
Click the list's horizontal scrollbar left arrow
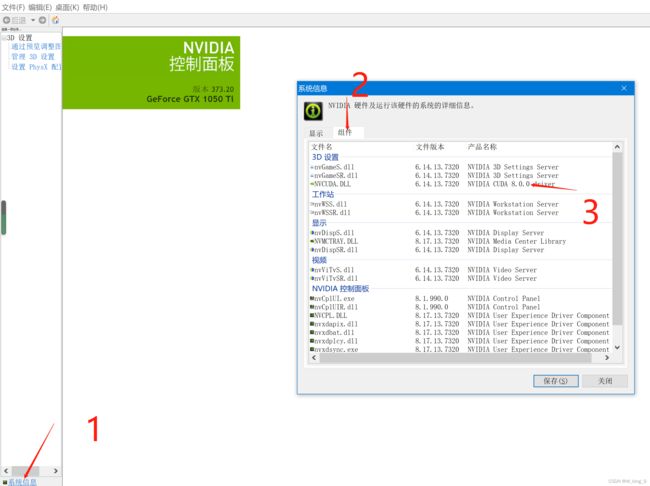click(x=314, y=357)
